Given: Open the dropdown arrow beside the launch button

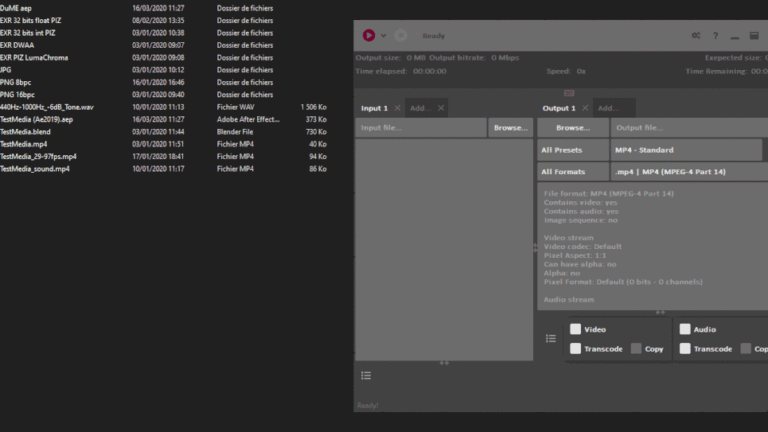Looking at the screenshot, I should click(x=383, y=36).
